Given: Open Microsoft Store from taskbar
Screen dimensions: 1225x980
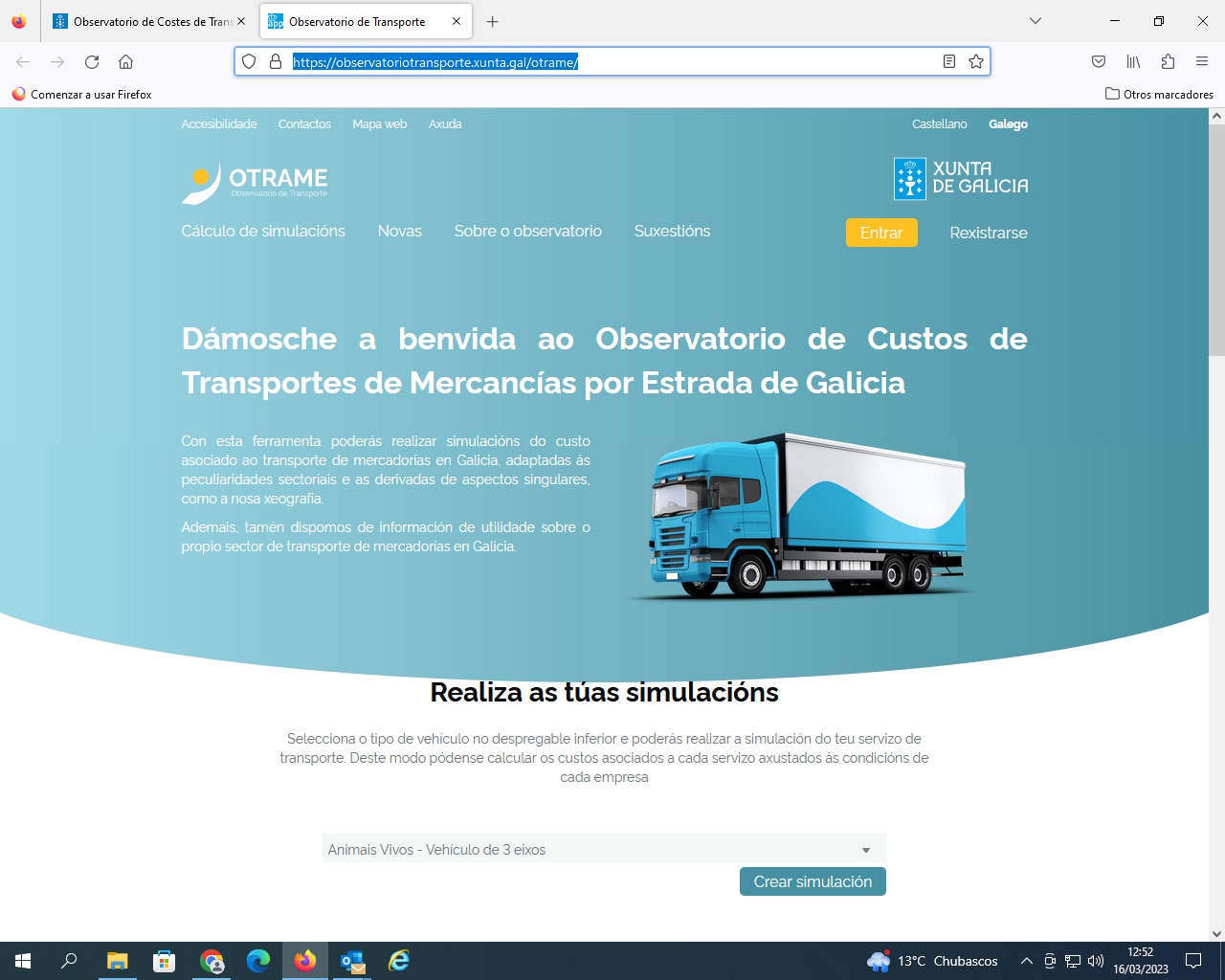Looking at the screenshot, I should pos(164,961).
